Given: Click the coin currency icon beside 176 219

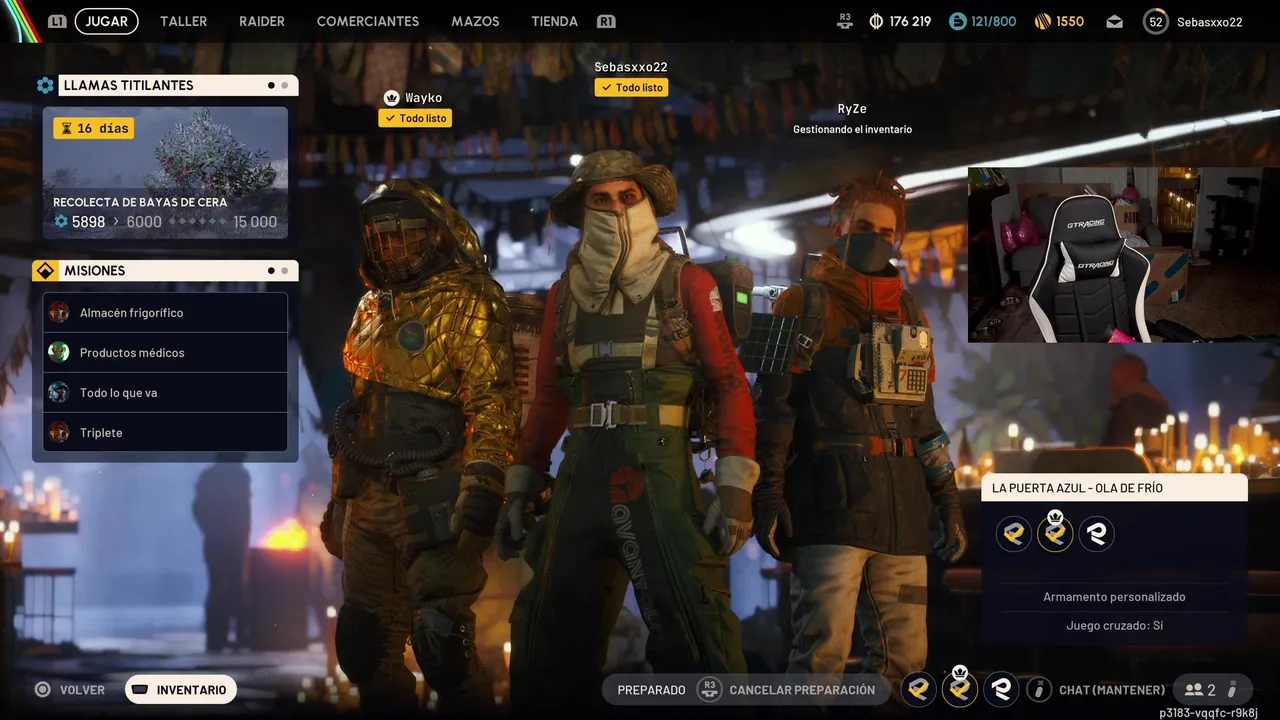Looking at the screenshot, I should click(876, 21).
